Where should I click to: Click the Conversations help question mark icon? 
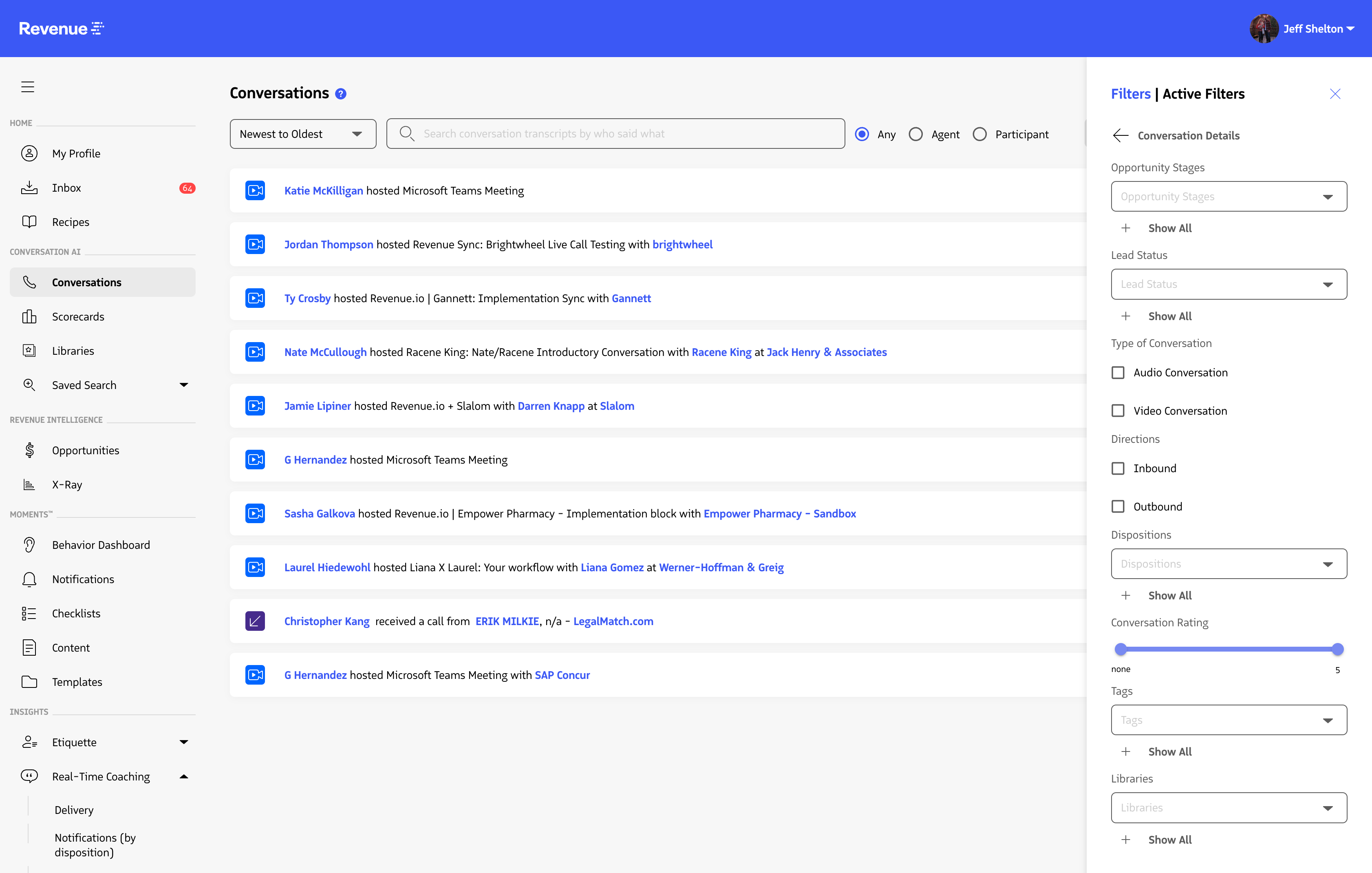(x=341, y=94)
